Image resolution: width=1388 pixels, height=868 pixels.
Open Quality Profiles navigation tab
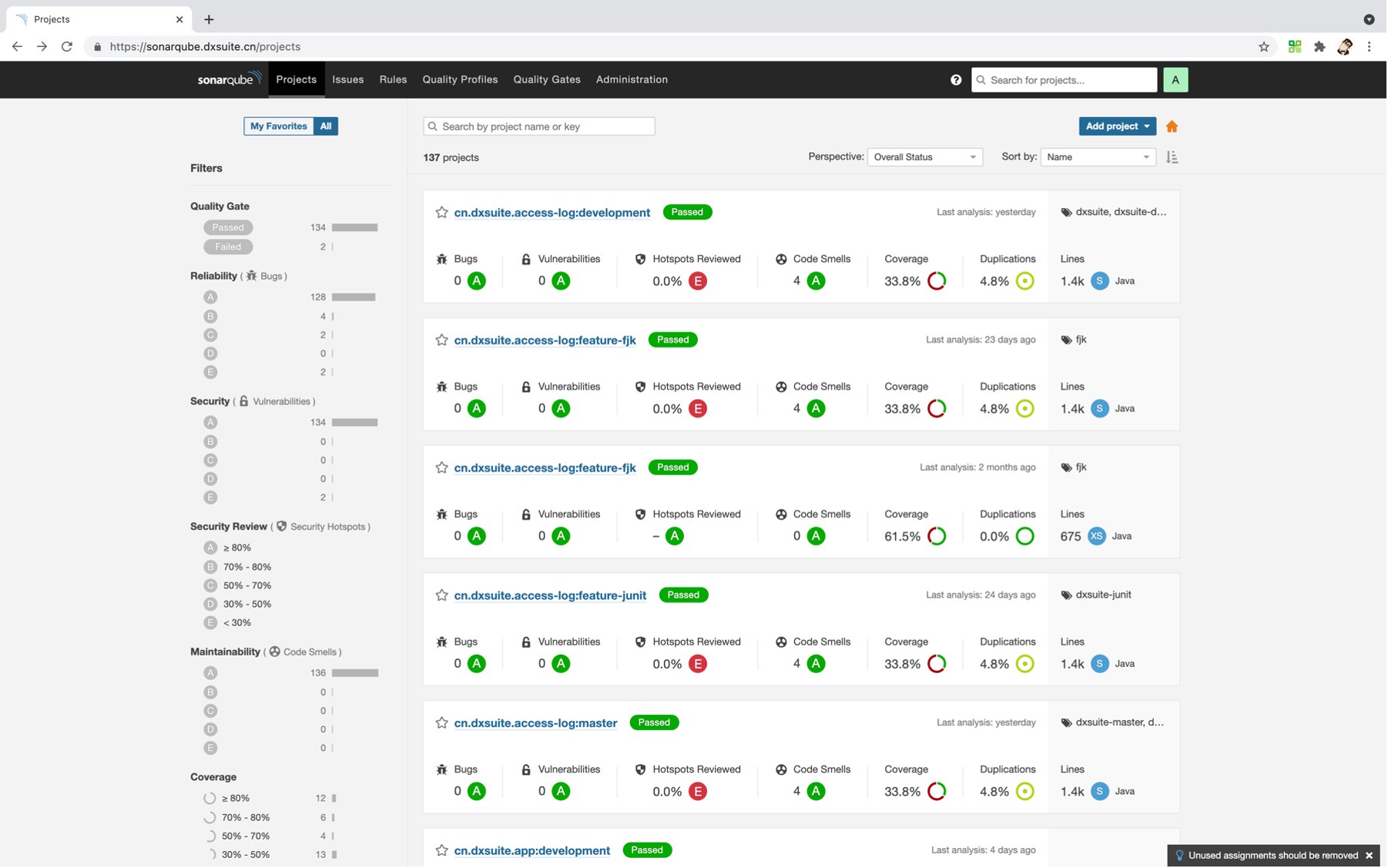pyautogui.click(x=460, y=80)
